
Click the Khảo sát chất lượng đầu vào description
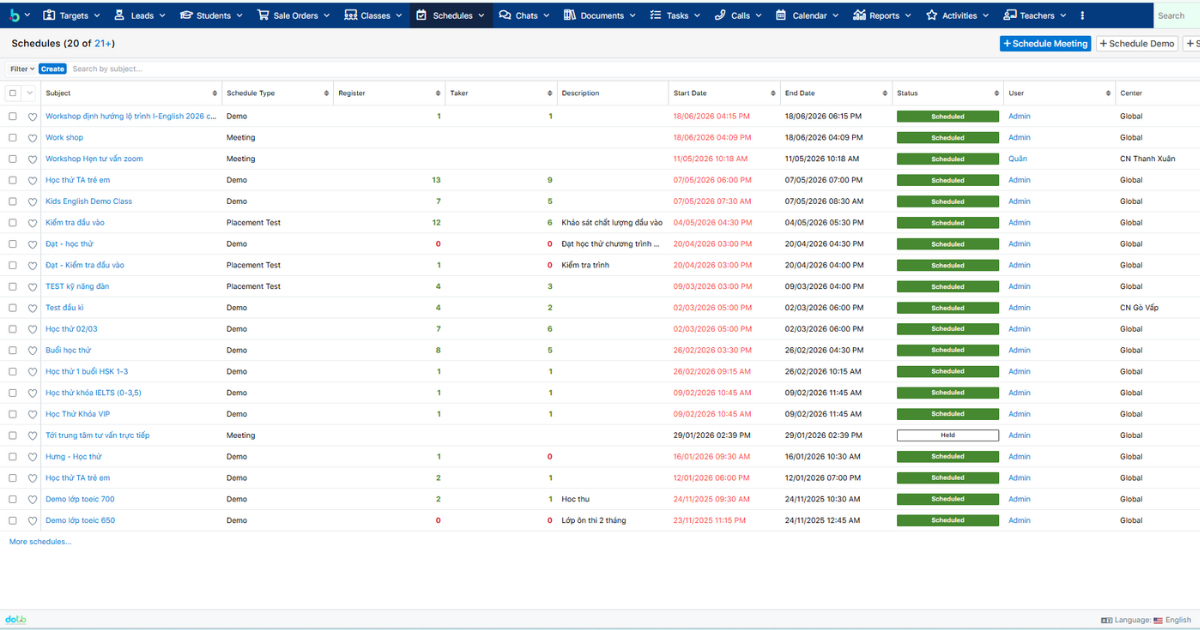pos(612,223)
